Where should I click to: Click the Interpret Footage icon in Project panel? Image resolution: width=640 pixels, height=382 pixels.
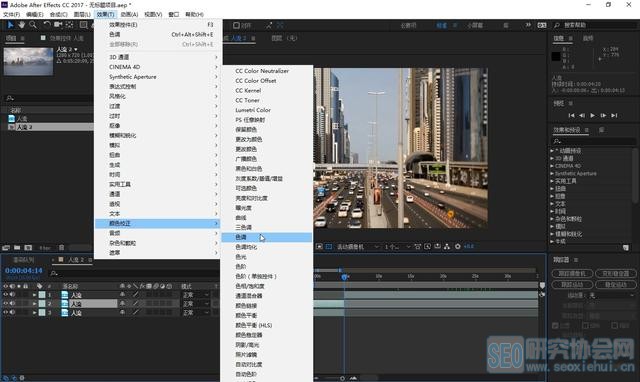pos(6,248)
